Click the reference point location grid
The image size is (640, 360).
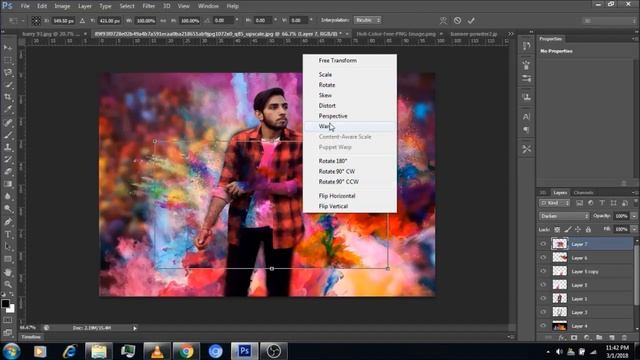pyautogui.click(x=36, y=20)
